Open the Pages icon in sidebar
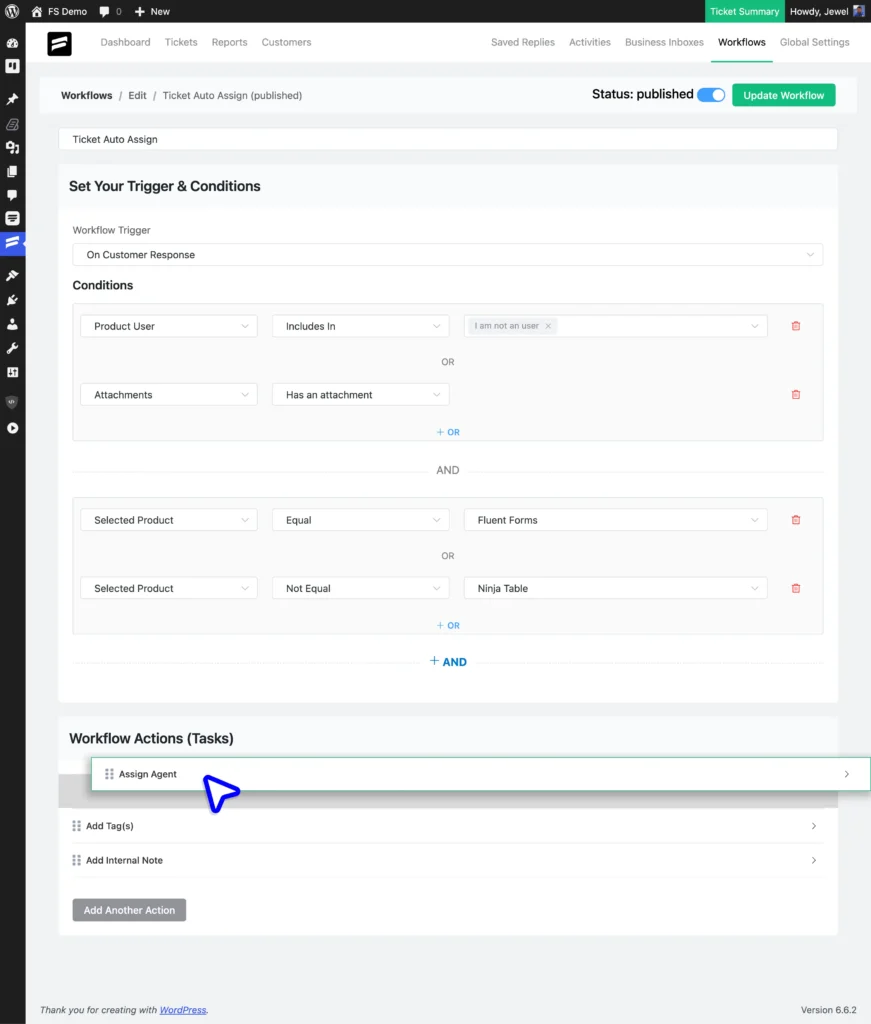 [x=12, y=171]
